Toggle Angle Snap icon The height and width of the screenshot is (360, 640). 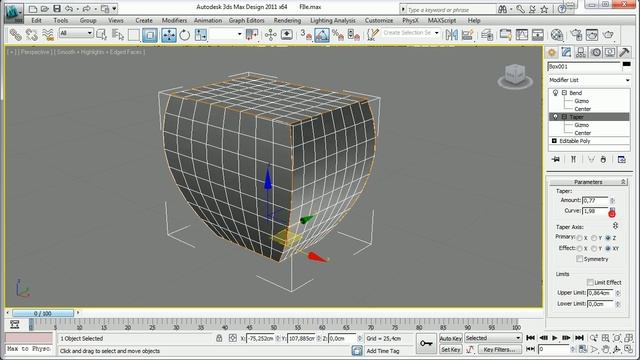pos(322,35)
